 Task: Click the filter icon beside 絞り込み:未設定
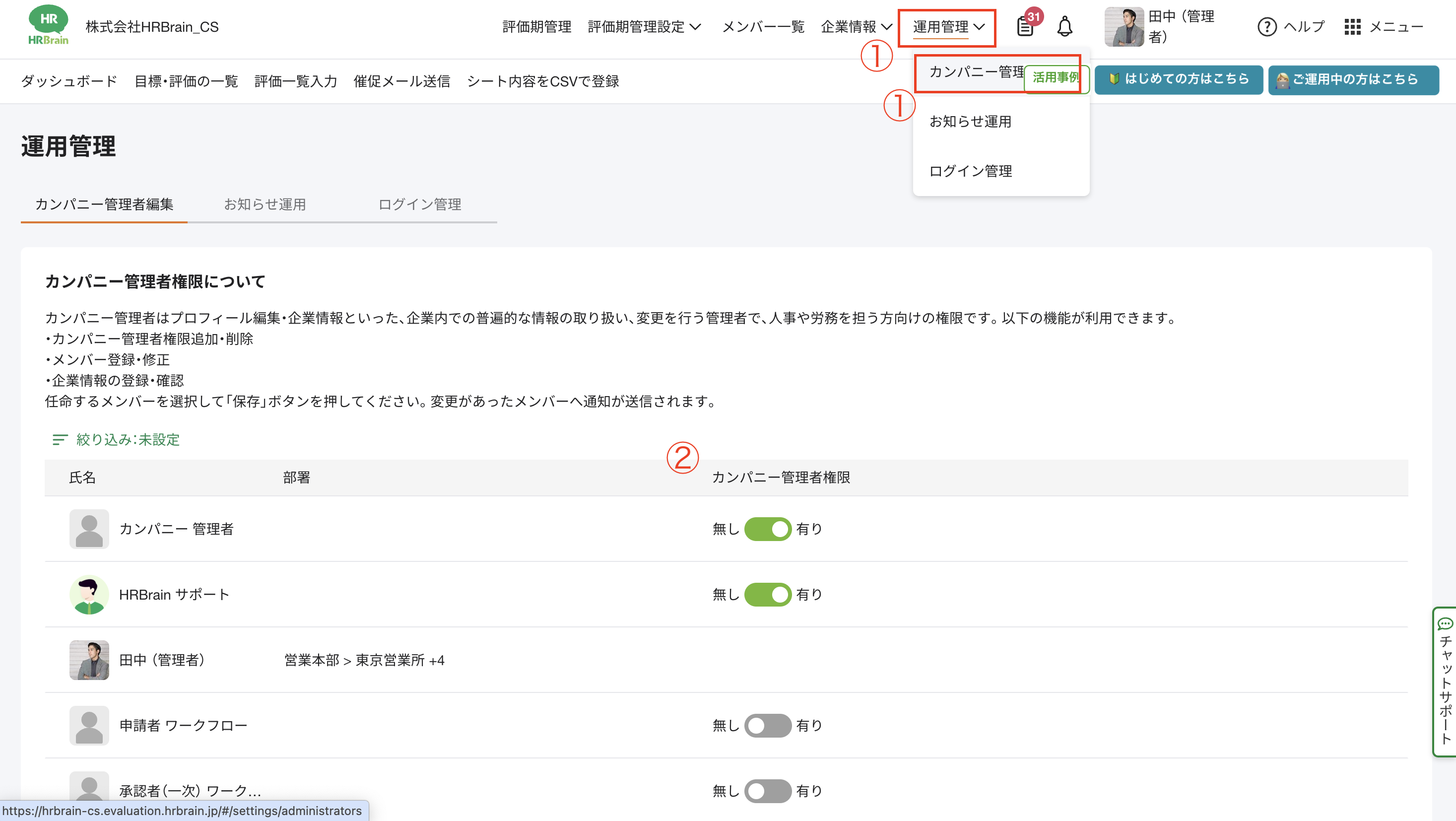coord(60,440)
